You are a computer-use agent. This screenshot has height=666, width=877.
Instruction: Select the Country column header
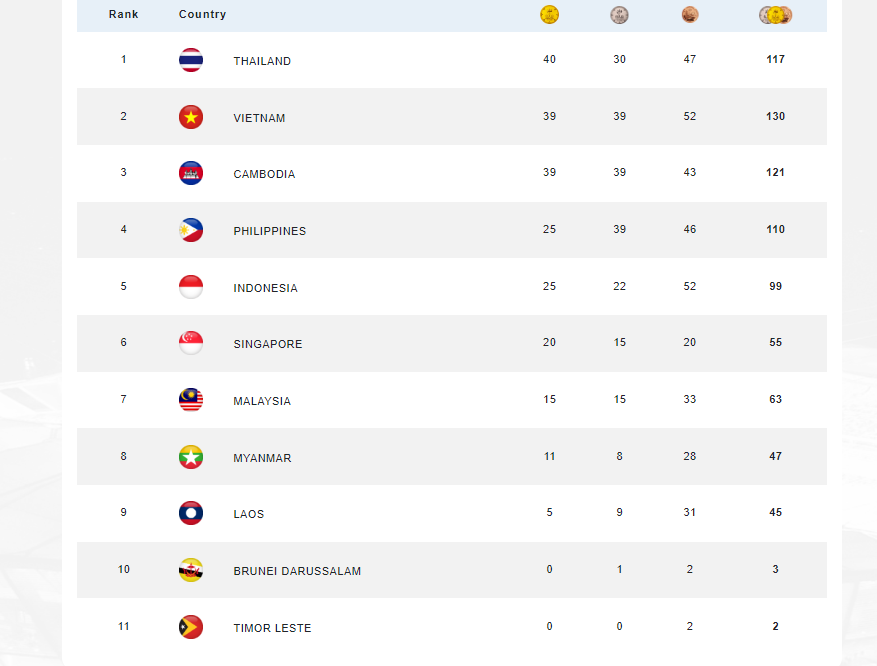pos(202,15)
